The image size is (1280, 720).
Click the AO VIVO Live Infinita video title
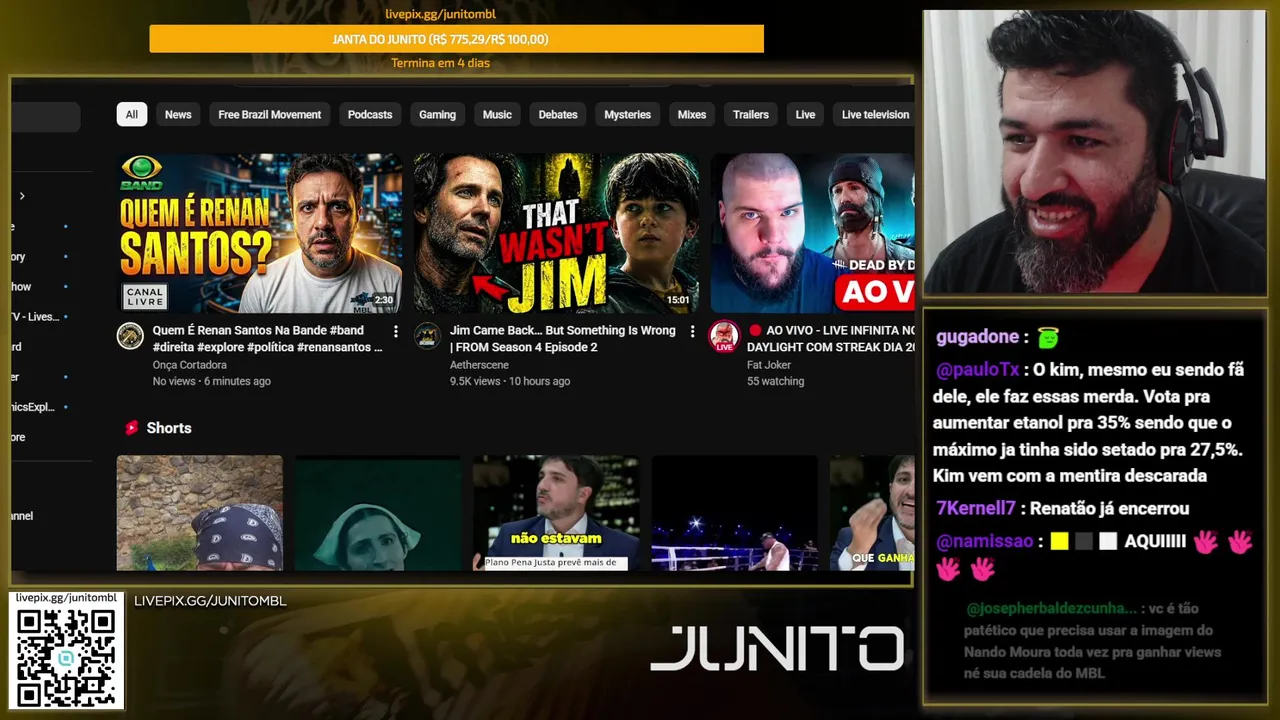click(830, 338)
